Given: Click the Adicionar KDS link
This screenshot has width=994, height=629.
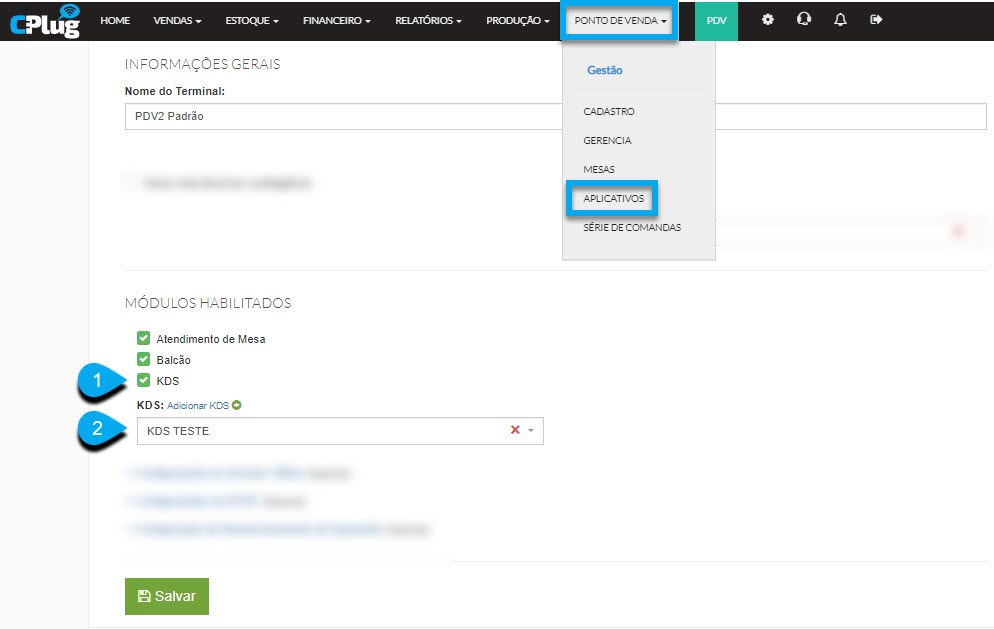Looking at the screenshot, I should [x=198, y=405].
